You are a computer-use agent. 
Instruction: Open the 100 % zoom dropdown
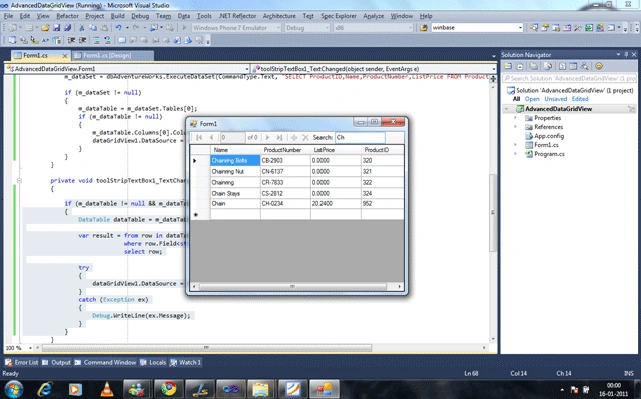(x=30, y=348)
